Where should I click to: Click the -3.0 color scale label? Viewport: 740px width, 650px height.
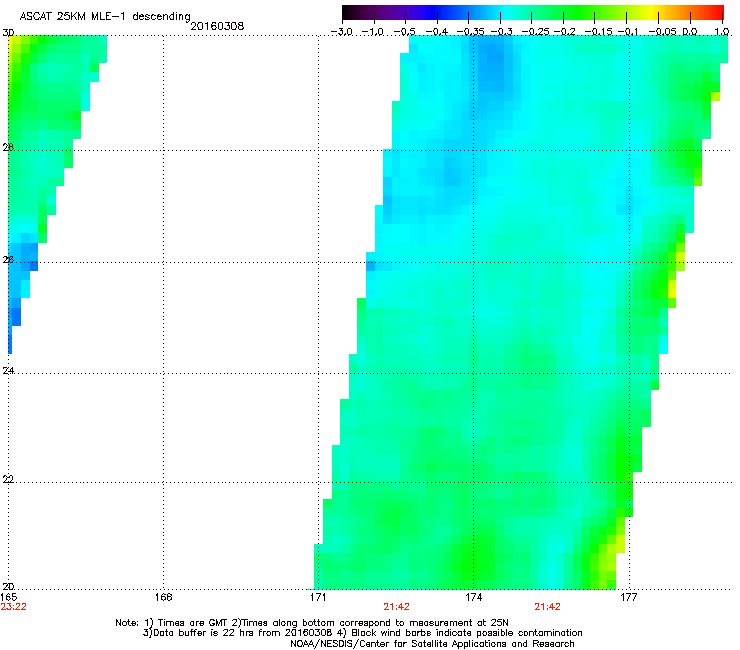pos(342,32)
